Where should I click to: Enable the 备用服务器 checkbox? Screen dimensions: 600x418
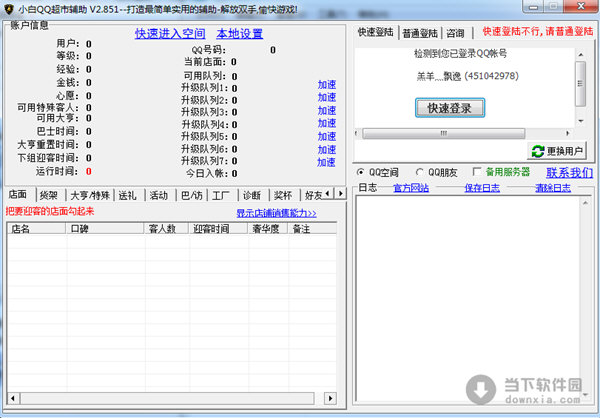click(x=477, y=172)
